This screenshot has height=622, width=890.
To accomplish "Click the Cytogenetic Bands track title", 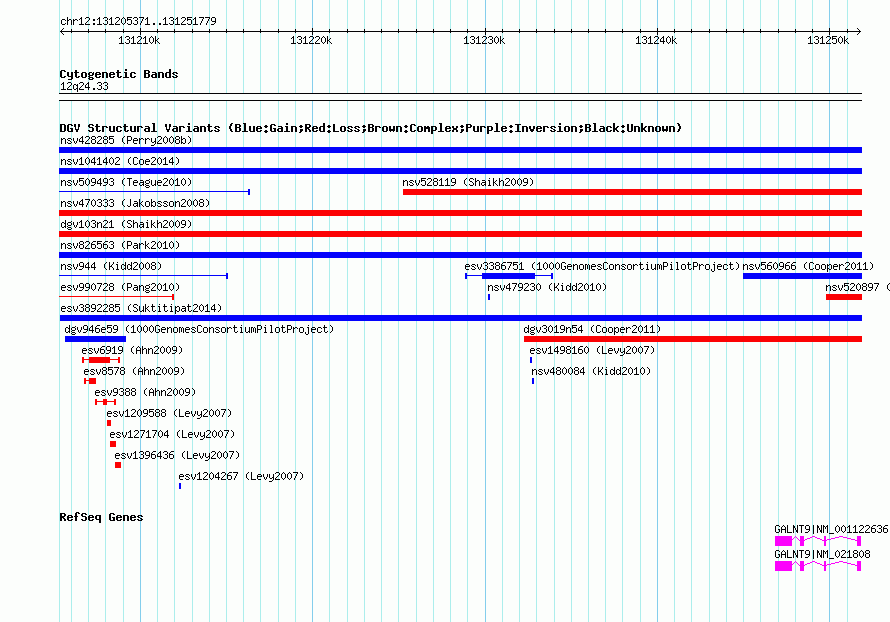I will [119, 74].
